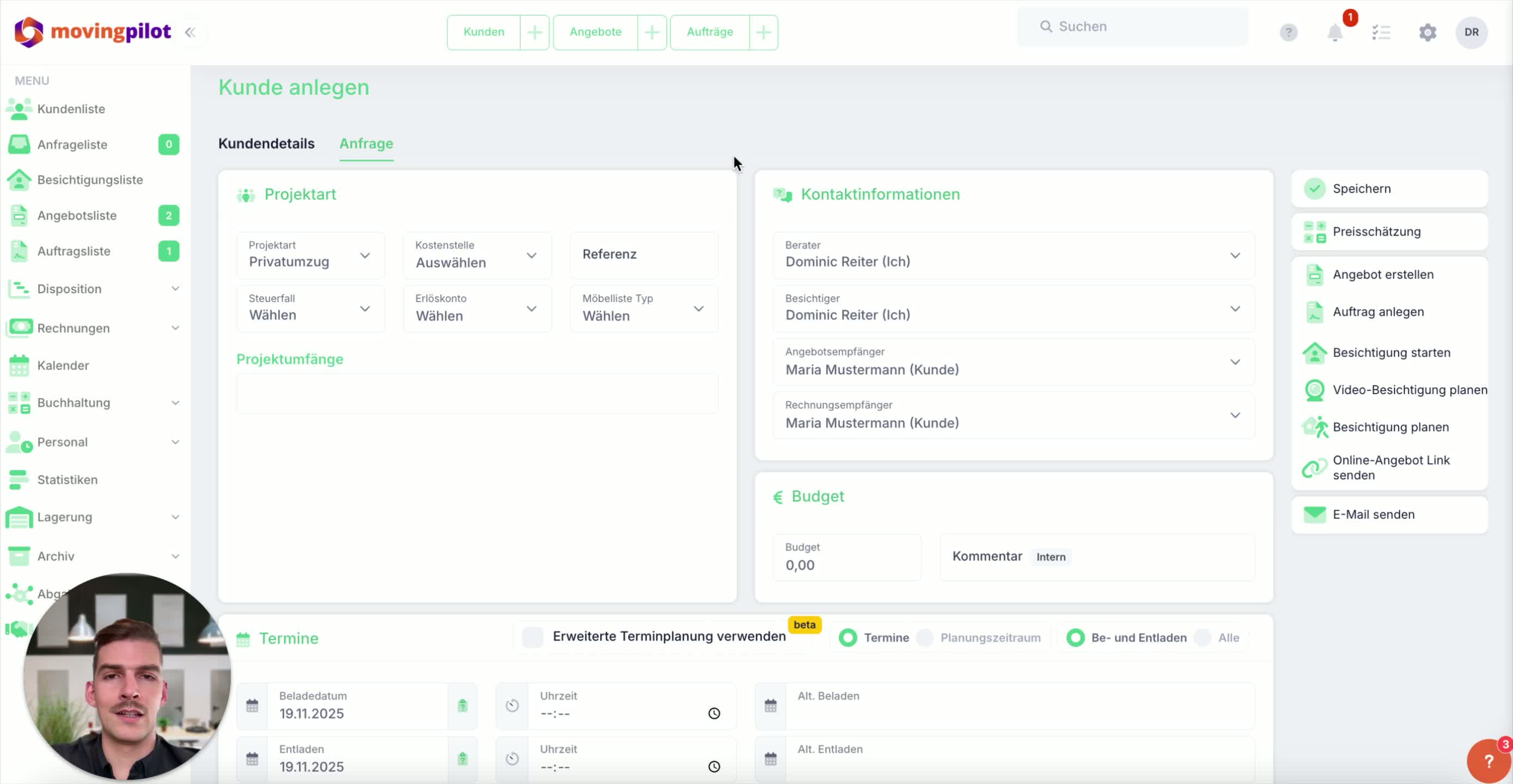Open the Projektart Privatumzug dropdown
The width and height of the screenshot is (1513, 784).
310,255
